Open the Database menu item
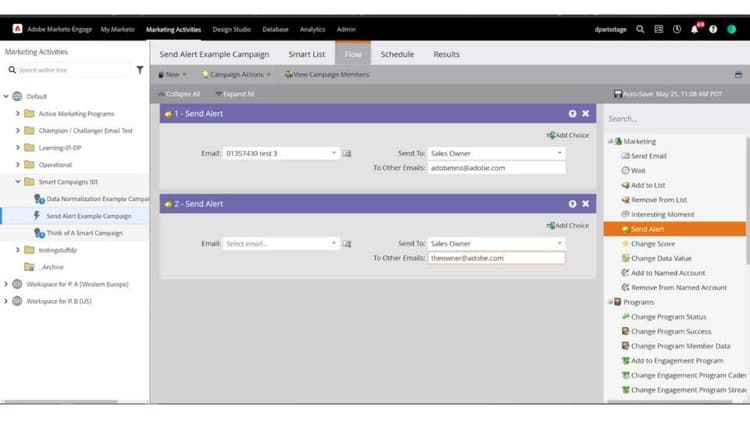750x421 pixels. tap(275, 29)
